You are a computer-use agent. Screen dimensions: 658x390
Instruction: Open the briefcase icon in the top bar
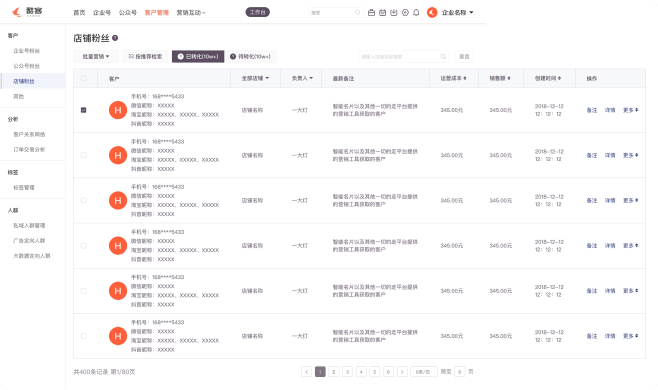pos(371,13)
